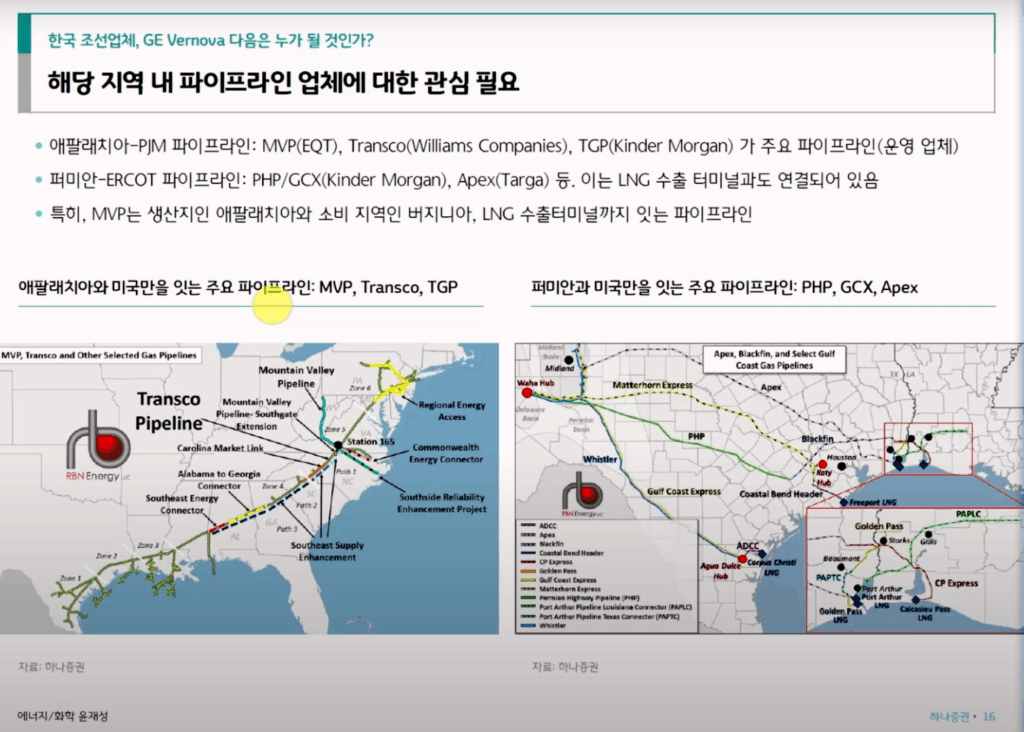The height and width of the screenshot is (732, 1024).
Task: Click the 'Matterhorn Express' label on the map
Action: (652, 385)
